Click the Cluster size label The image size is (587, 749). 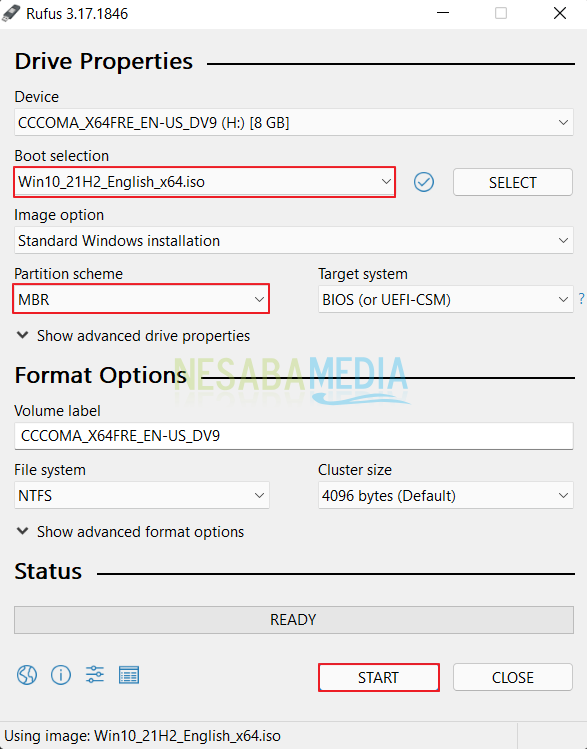tap(355, 470)
